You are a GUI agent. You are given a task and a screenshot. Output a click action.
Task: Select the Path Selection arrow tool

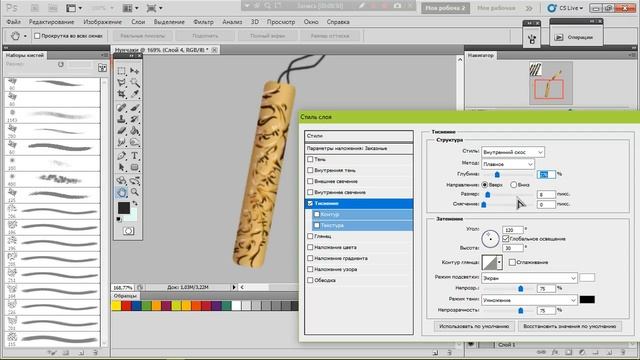(122, 167)
